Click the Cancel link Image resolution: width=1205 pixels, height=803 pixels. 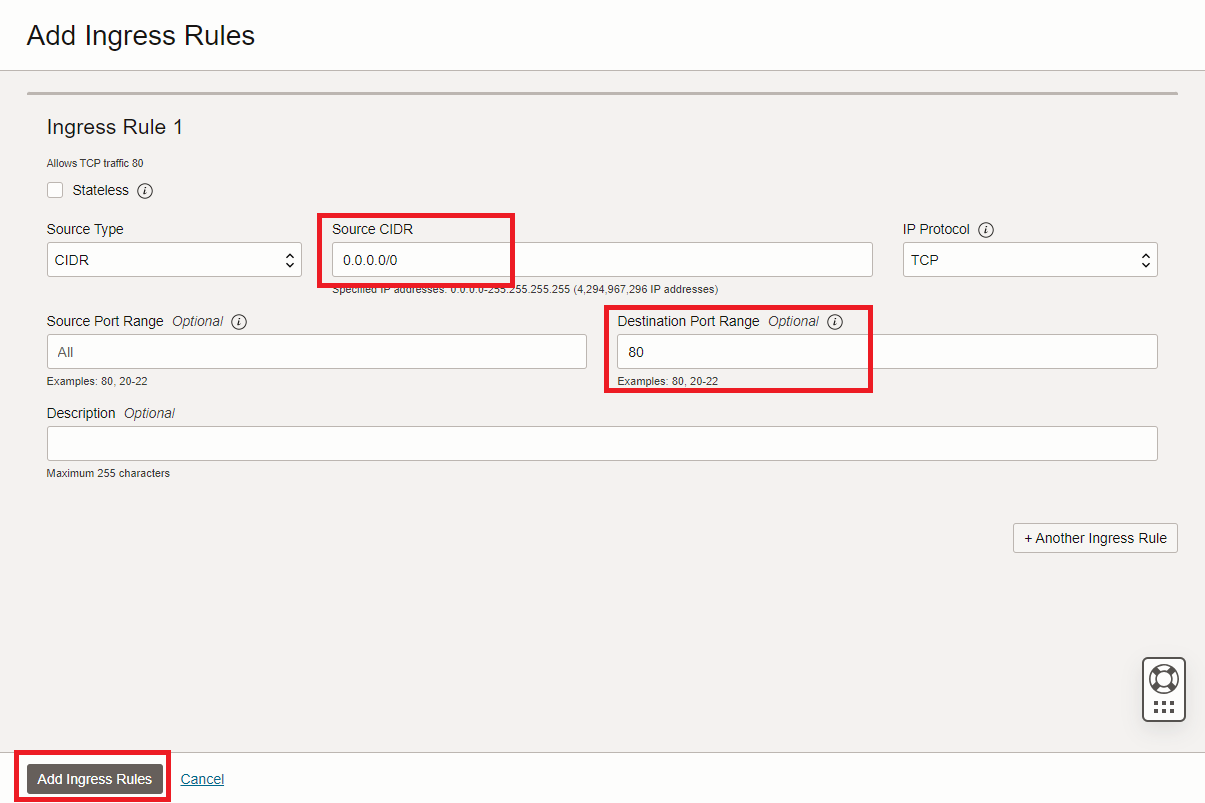202,779
